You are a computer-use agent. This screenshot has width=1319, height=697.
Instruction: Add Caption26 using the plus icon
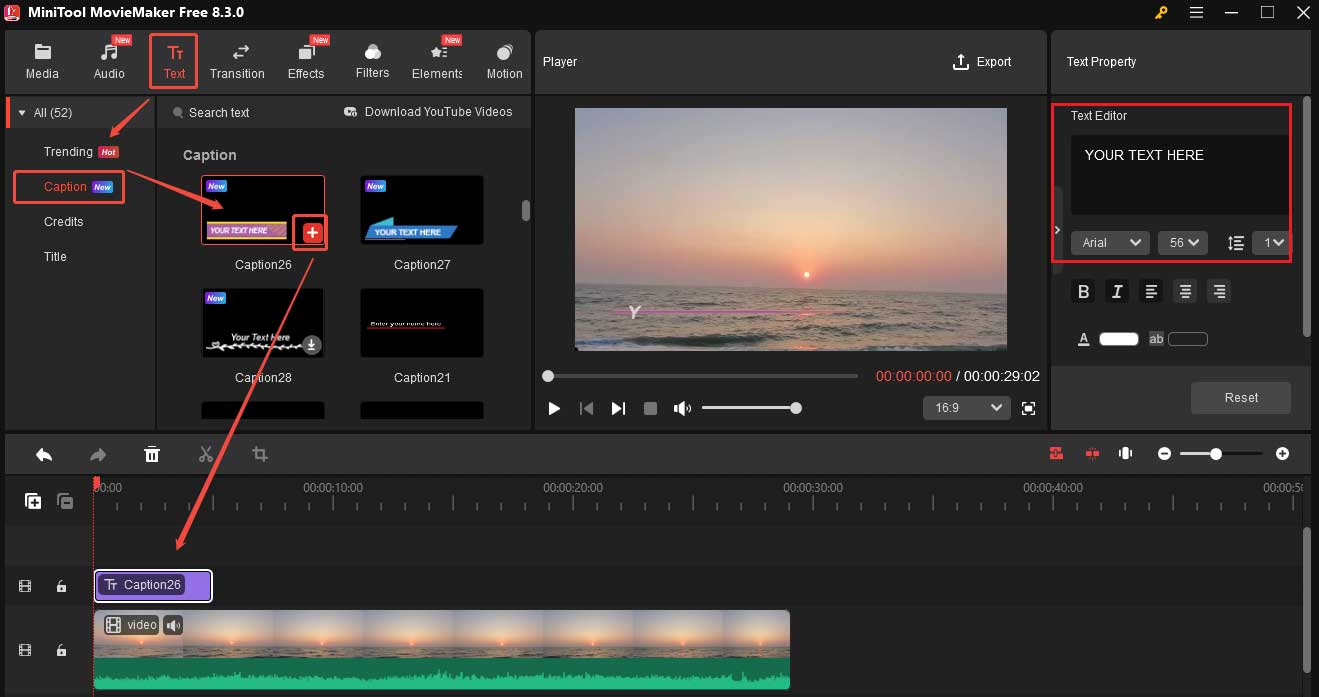[312, 232]
